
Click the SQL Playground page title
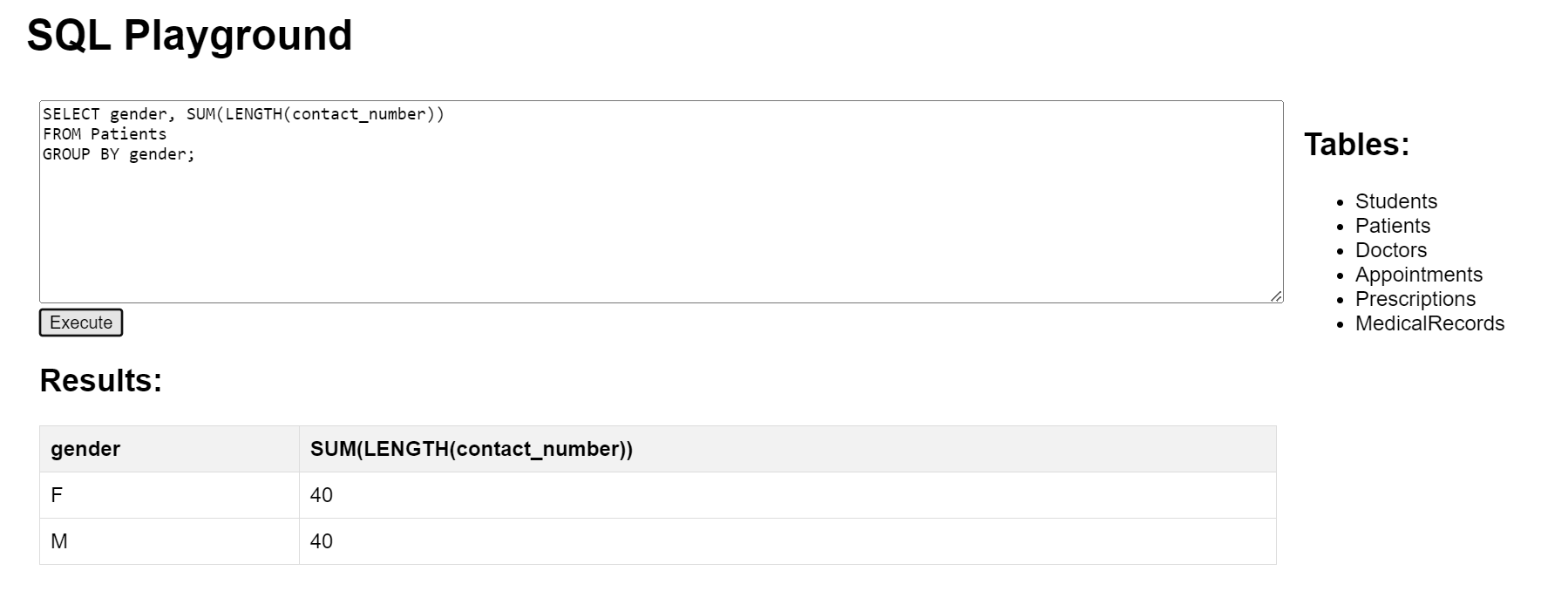pyautogui.click(x=189, y=36)
